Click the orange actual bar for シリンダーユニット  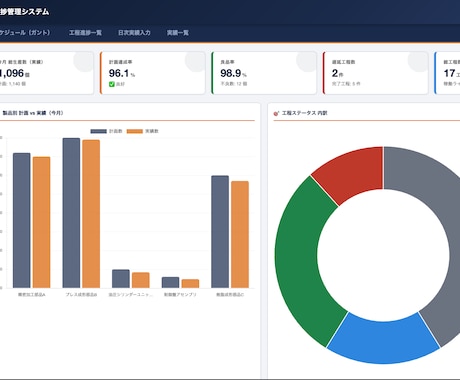[x=141, y=280]
